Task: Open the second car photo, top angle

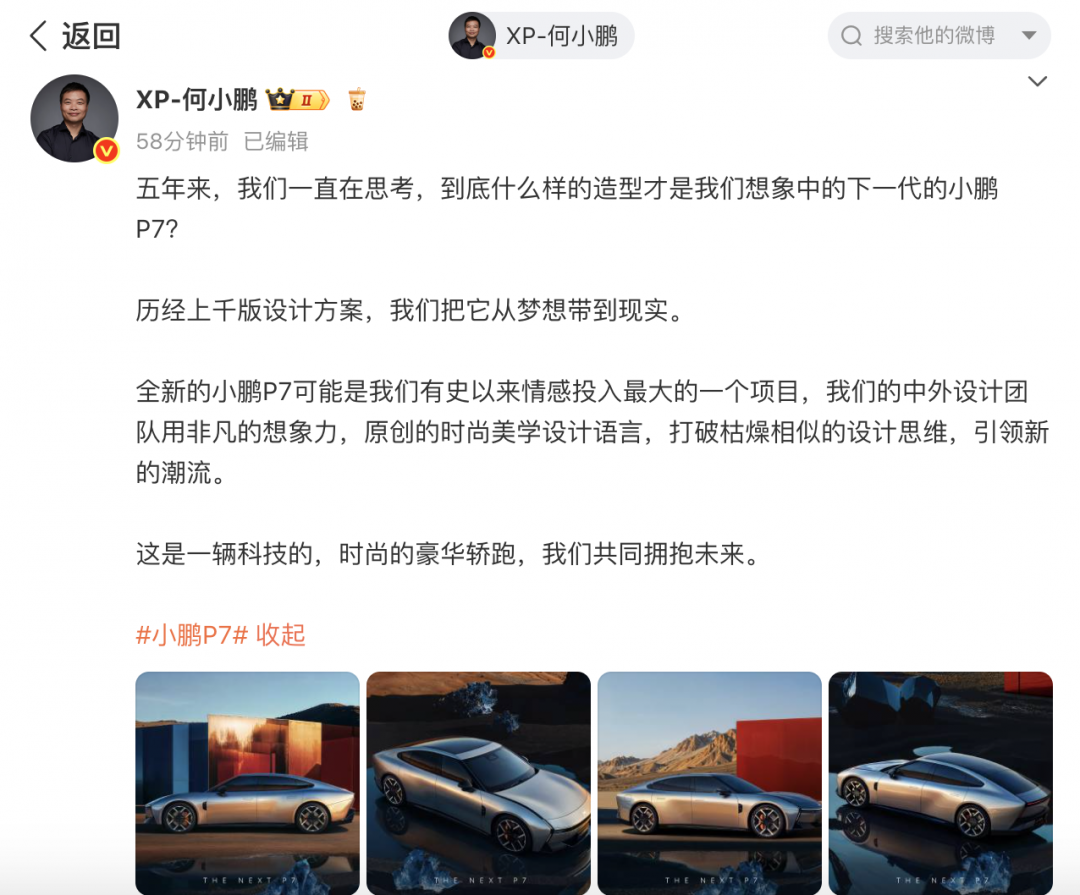Action: click(479, 783)
